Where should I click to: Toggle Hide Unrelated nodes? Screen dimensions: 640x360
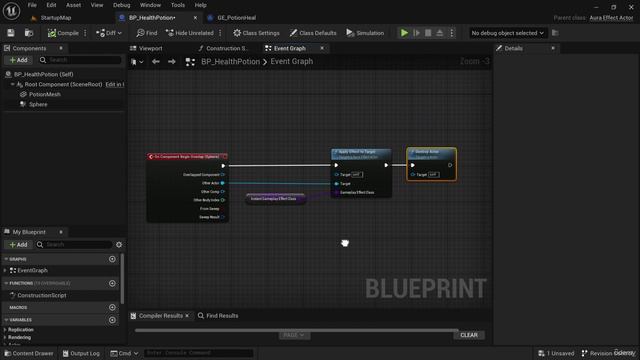pos(189,33)
